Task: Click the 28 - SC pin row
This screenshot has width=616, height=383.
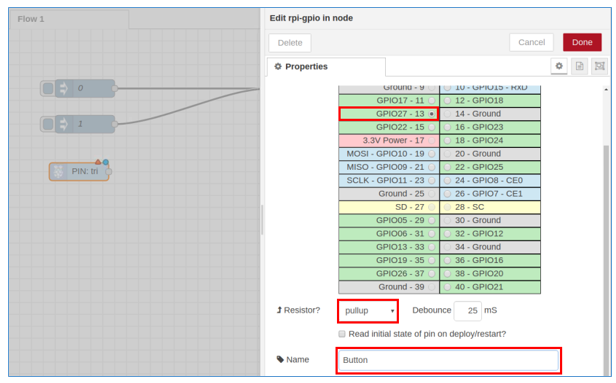Action: pyautogui.click(x=490, y=207)
